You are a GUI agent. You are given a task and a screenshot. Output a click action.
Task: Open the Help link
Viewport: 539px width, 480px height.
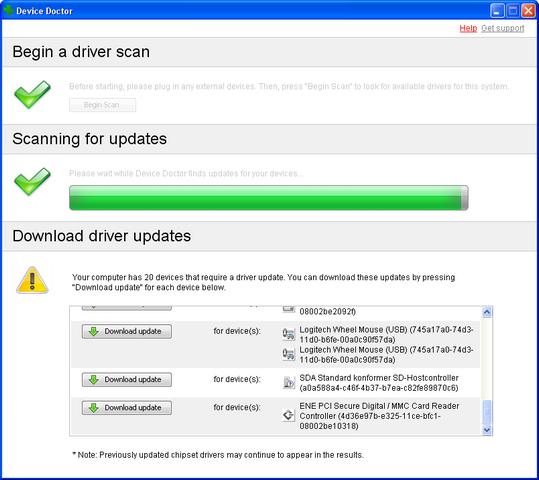click(x=468, y=28)
